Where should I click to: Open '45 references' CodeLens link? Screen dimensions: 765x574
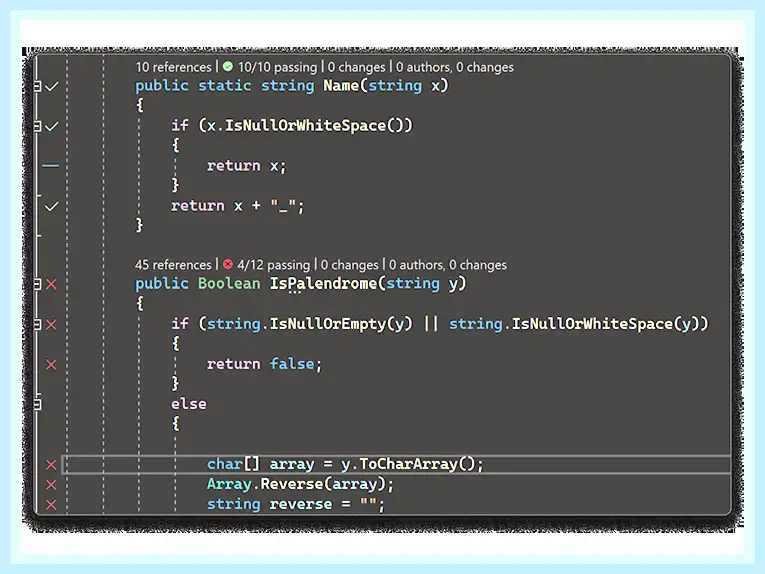click(x=173, y=265)
